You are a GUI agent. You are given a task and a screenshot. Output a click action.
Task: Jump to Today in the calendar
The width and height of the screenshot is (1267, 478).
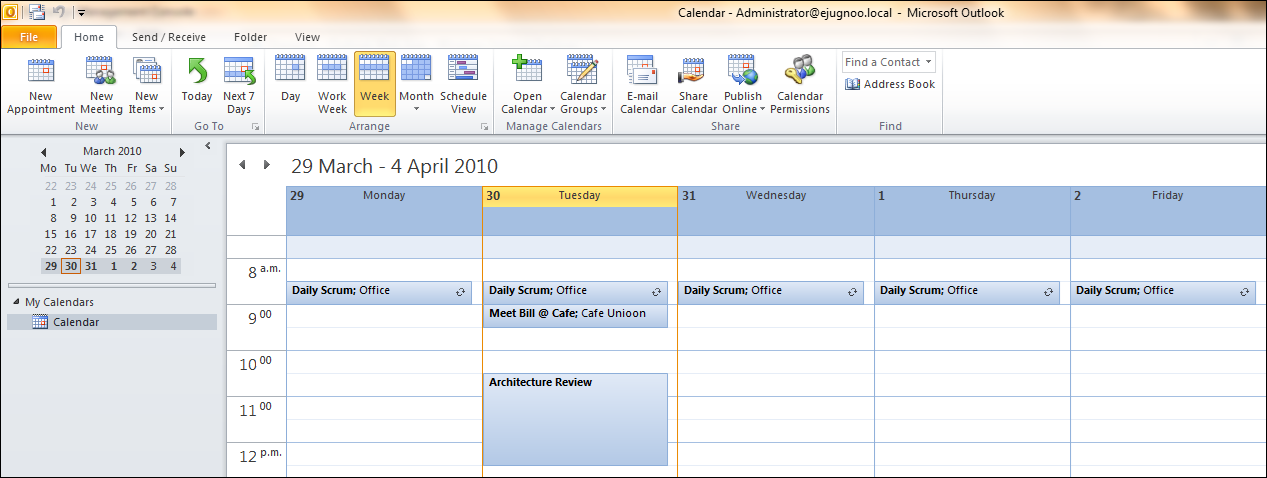[x=197, y=85]
